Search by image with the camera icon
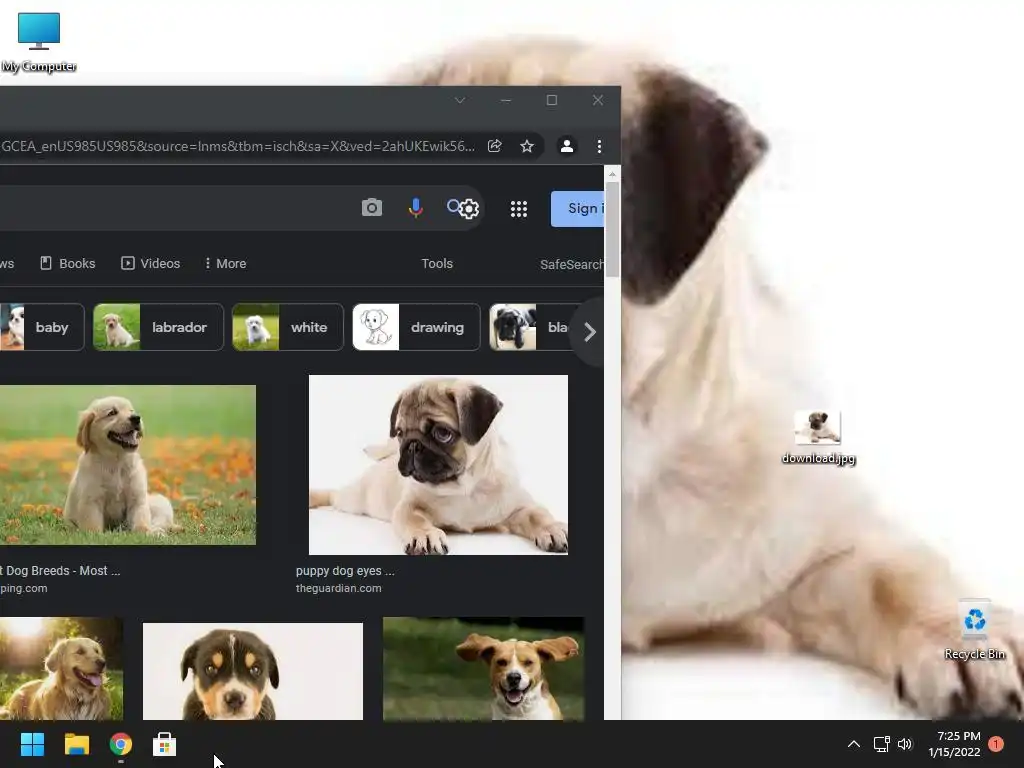The height and width of the screenshot is (768, 1024). tap(372, 208)
